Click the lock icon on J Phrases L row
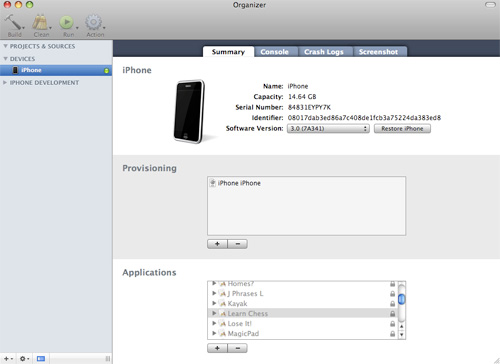This screenshot has height=364, width=500. (393, 294)
